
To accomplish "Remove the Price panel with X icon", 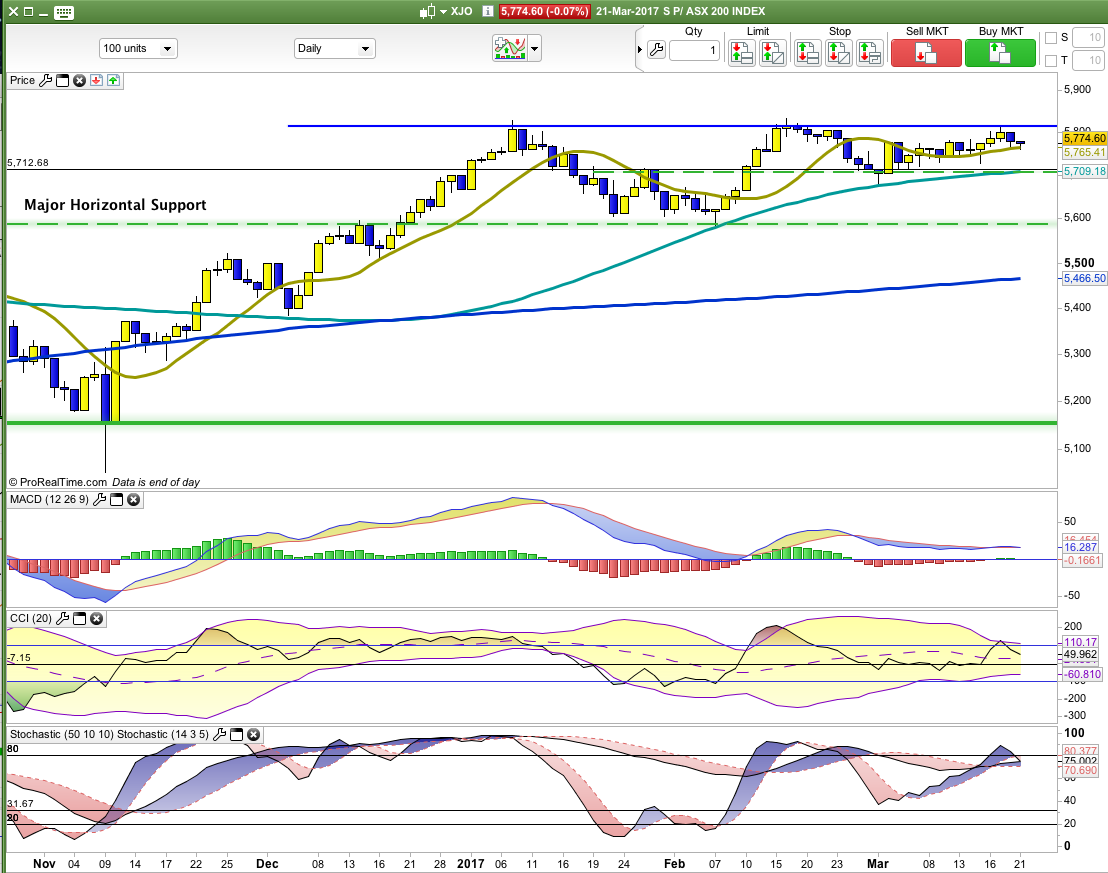I will point(79,81).
